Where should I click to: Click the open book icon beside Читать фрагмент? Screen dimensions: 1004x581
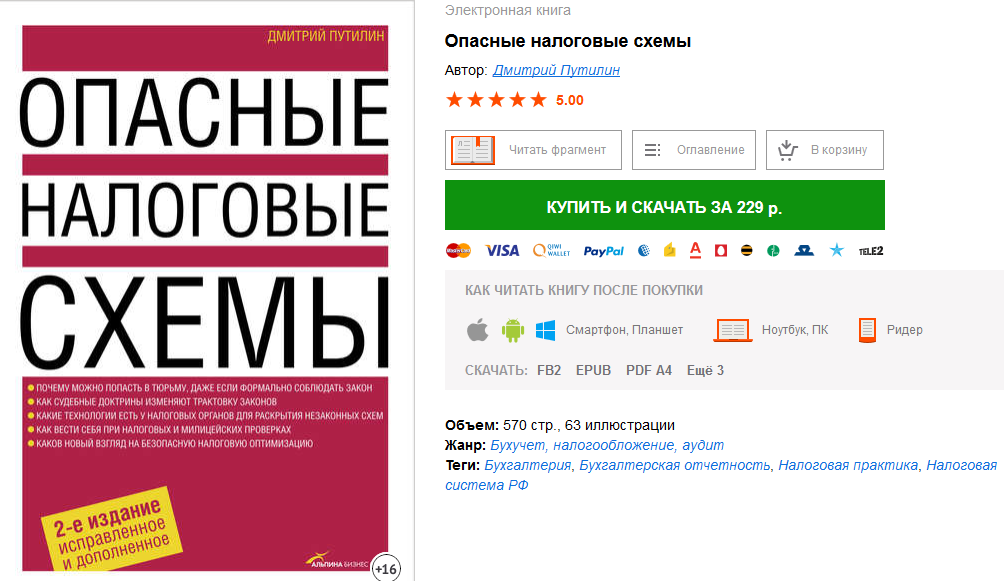[x=473, y=150]
